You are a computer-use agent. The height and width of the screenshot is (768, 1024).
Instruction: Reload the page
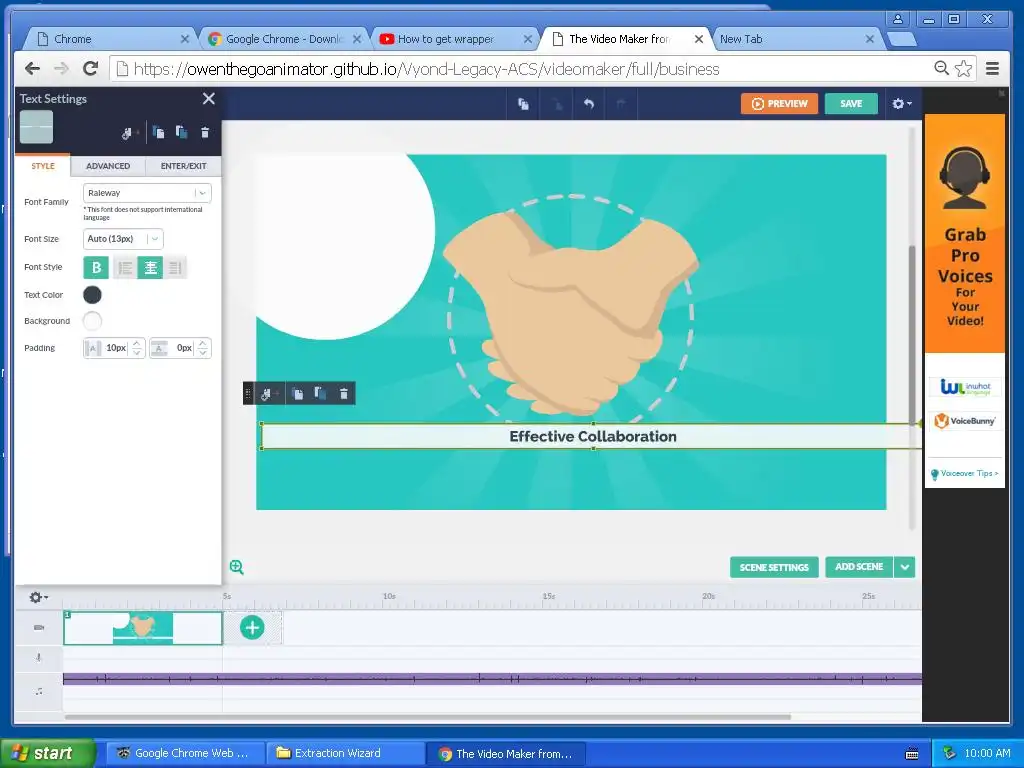click(x=91, y=69)
